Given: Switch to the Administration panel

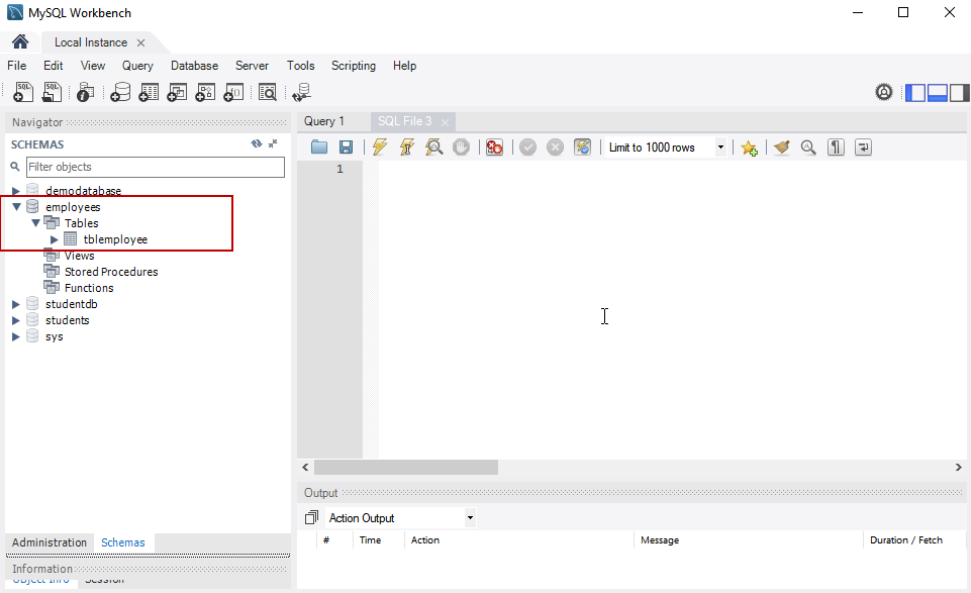Looking at the screenshot, I should tap(49, 542).
